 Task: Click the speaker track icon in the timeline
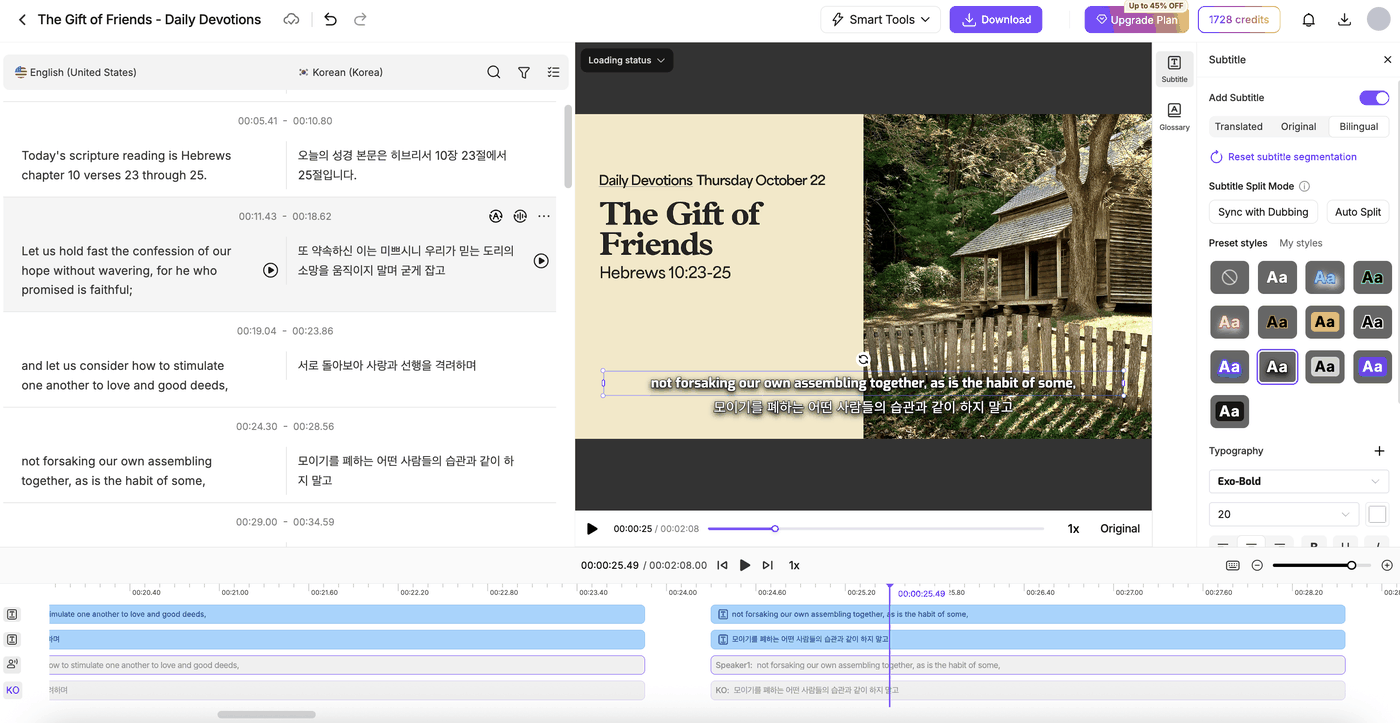tap(12, 664)
